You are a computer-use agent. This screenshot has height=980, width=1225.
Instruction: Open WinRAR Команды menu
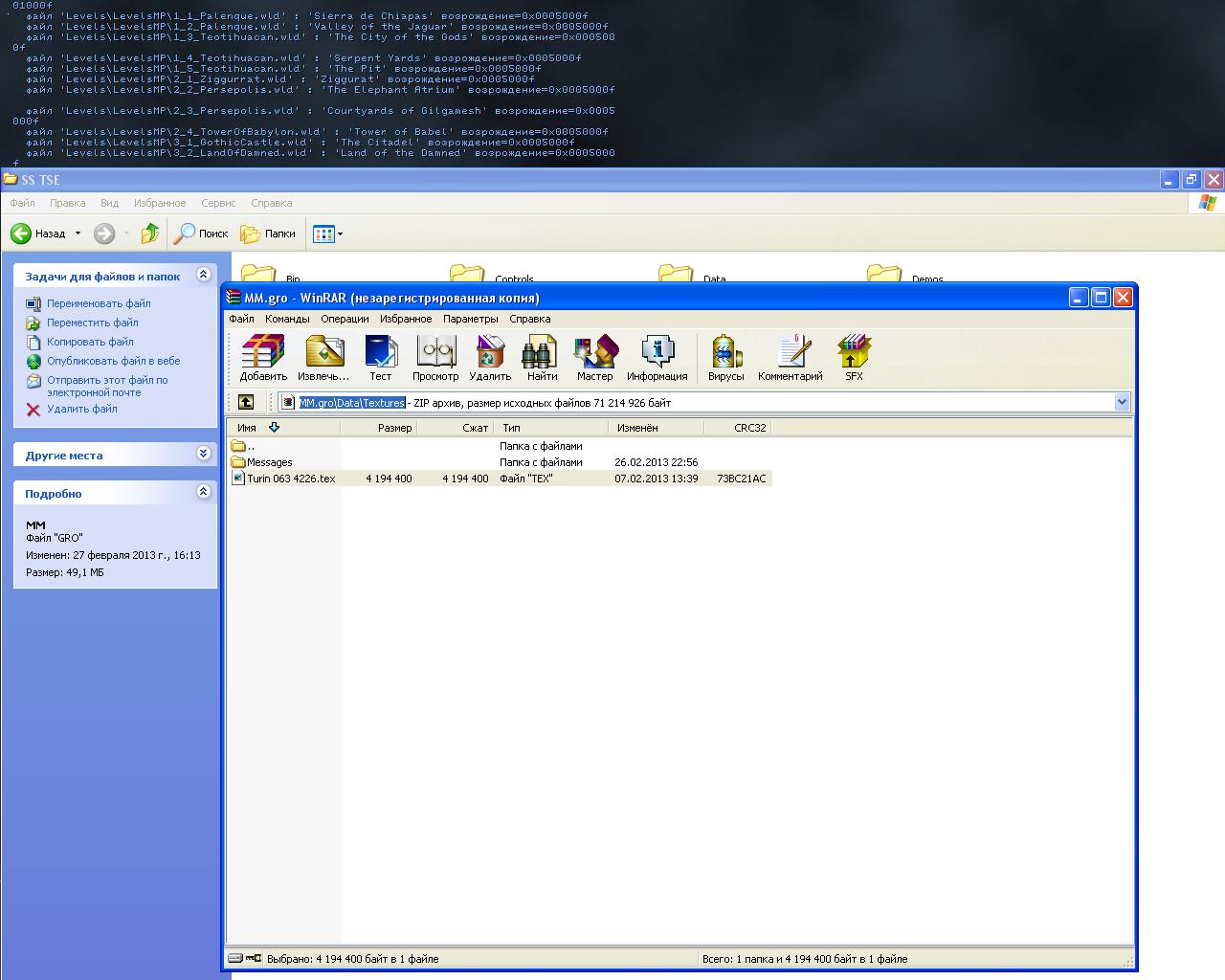[287, 319]
